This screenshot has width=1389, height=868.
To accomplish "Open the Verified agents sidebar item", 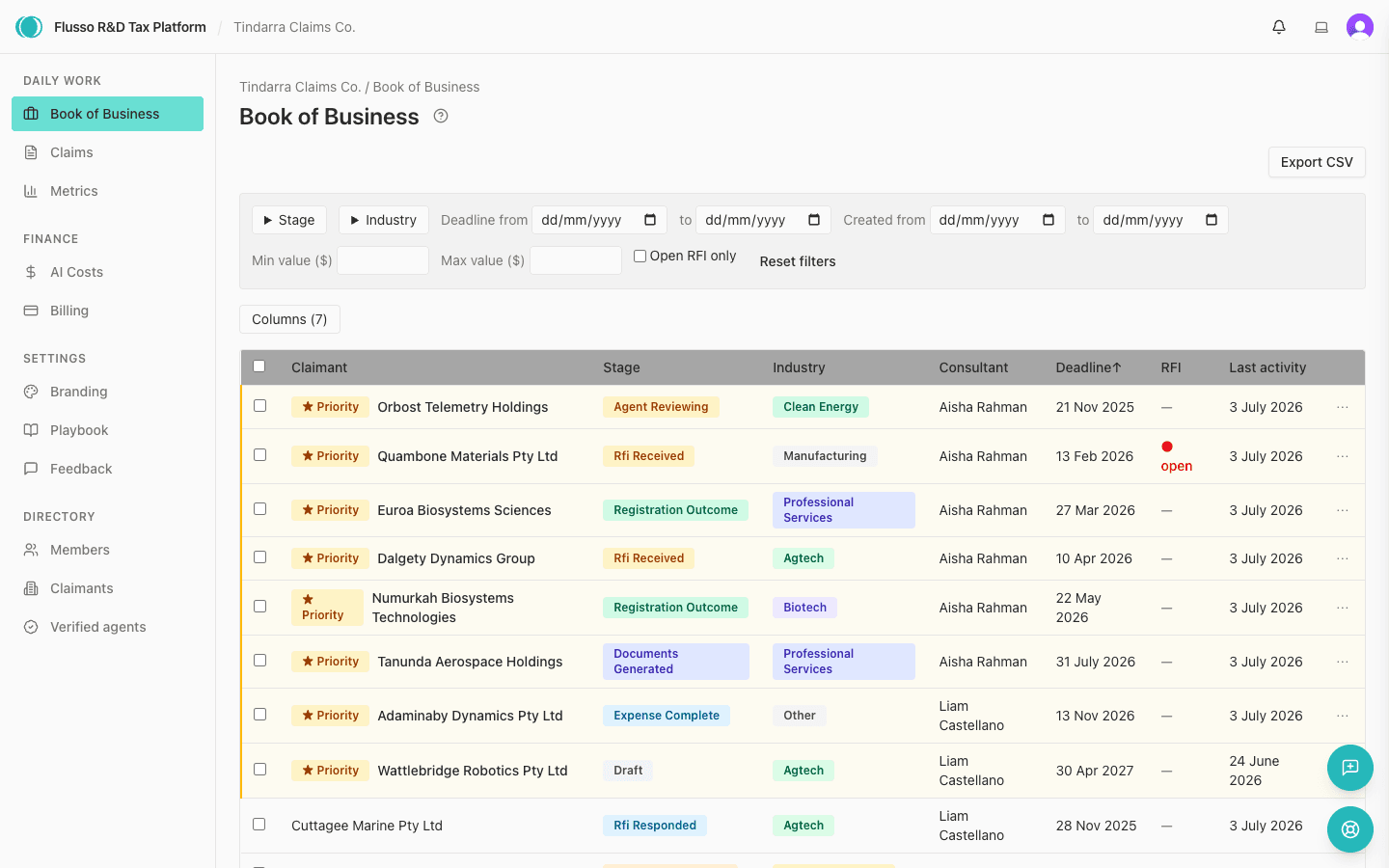I will [107, 627].
